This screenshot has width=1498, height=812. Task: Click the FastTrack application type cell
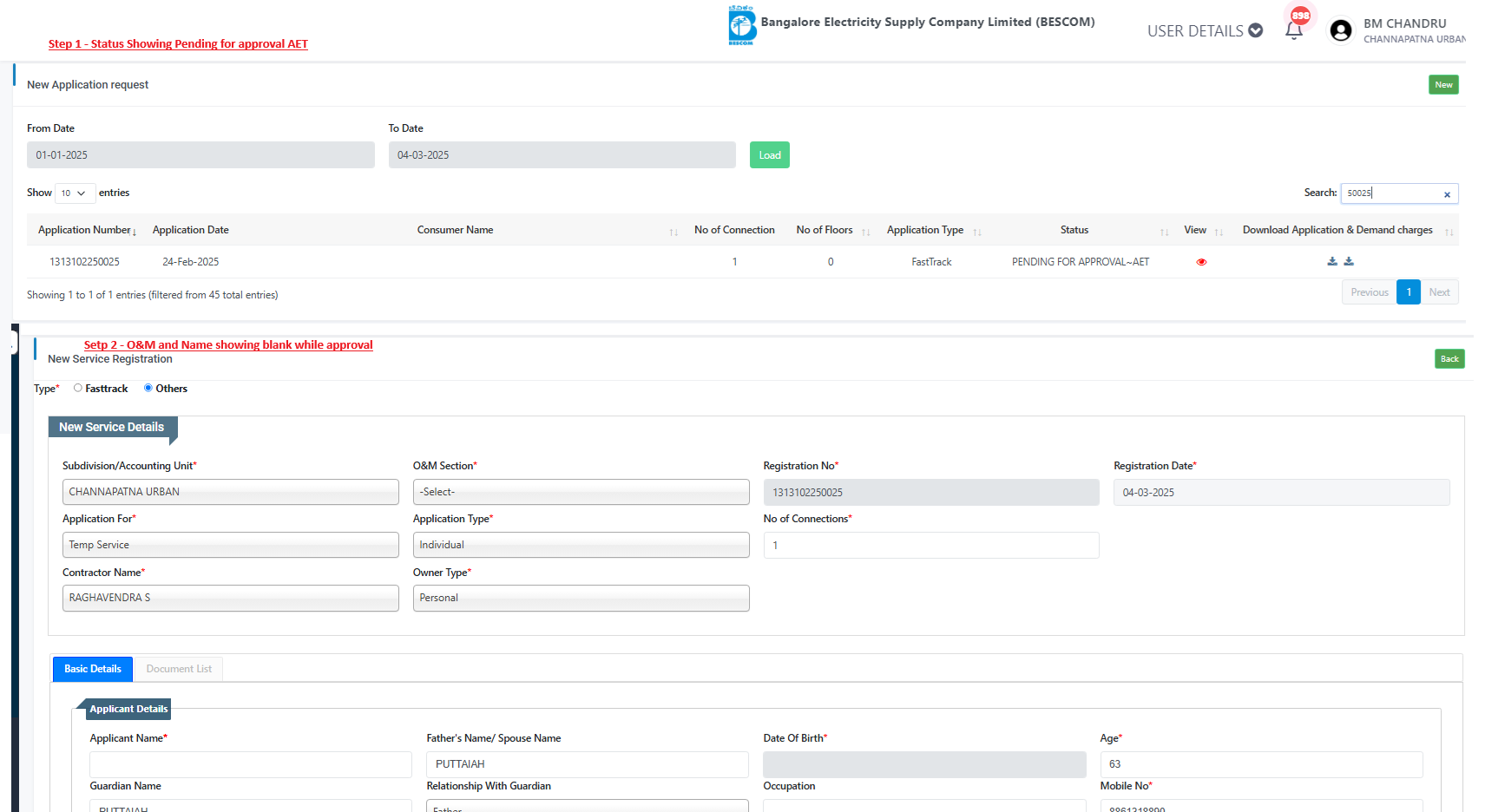click(x=931, y=262)
